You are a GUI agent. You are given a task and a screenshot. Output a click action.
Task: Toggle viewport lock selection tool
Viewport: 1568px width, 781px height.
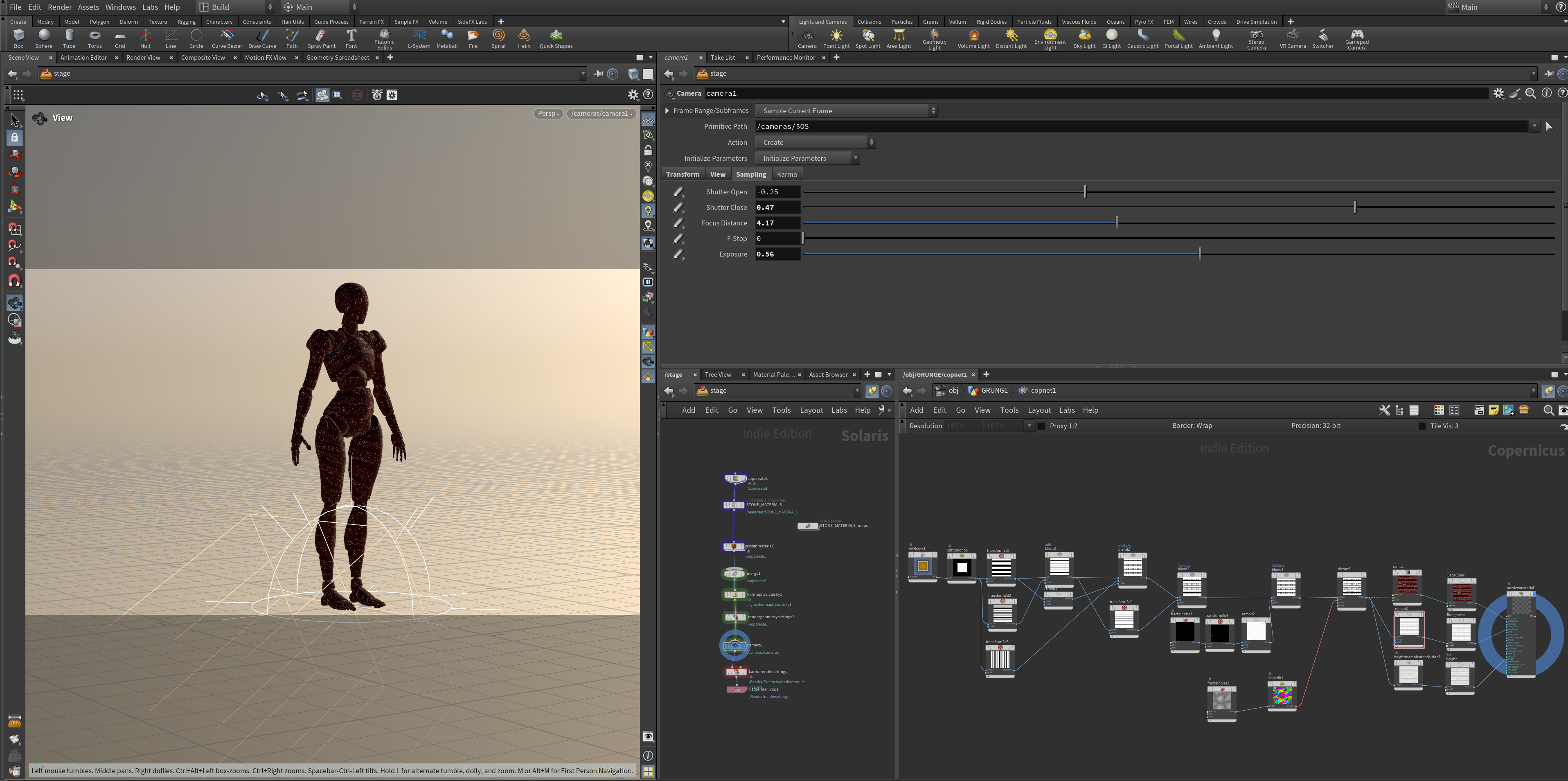(x=15, y=137)
